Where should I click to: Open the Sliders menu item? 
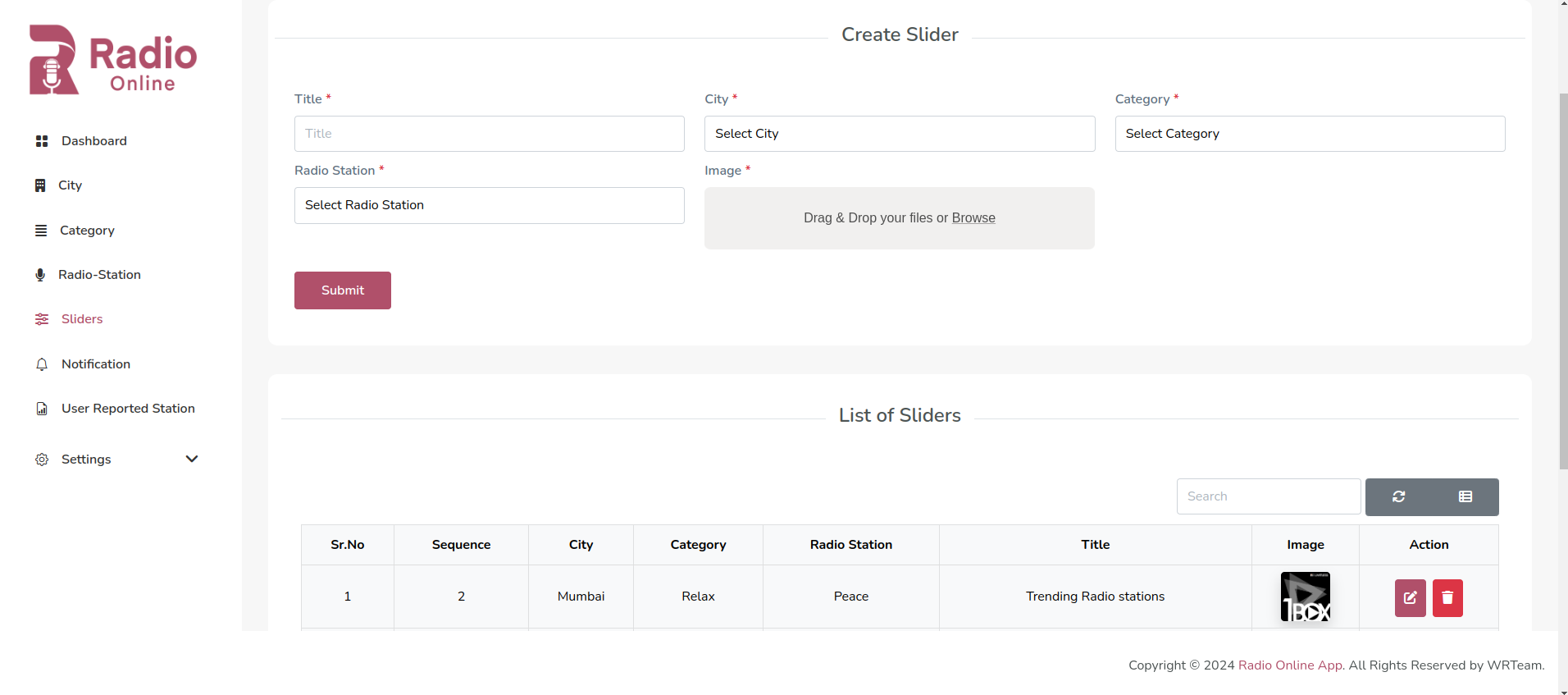click(x=82, y=319)
